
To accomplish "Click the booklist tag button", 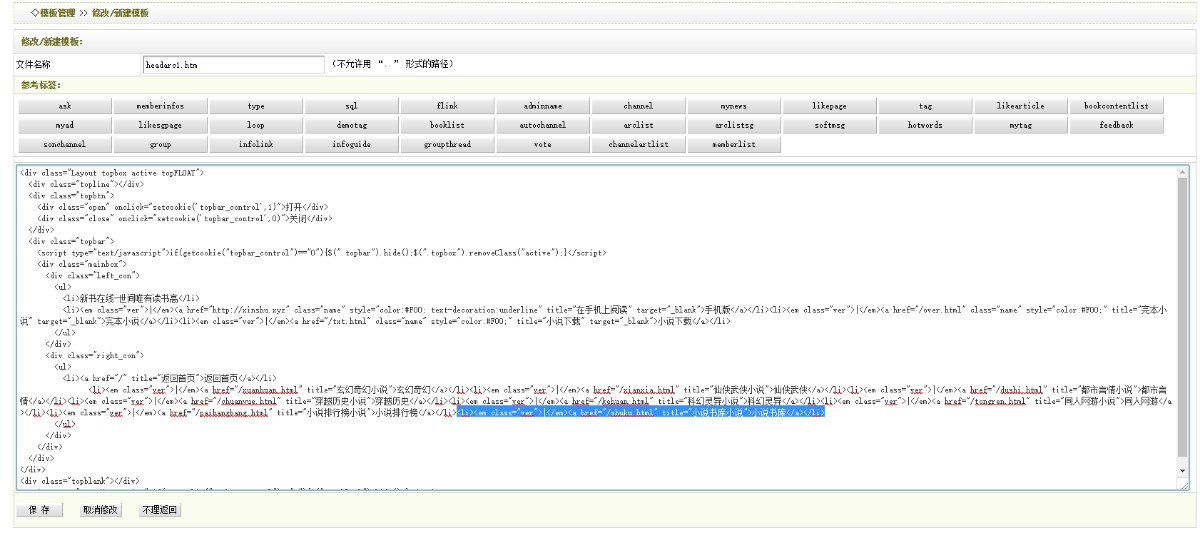I will pyautogui.click(x=447, y=125).
